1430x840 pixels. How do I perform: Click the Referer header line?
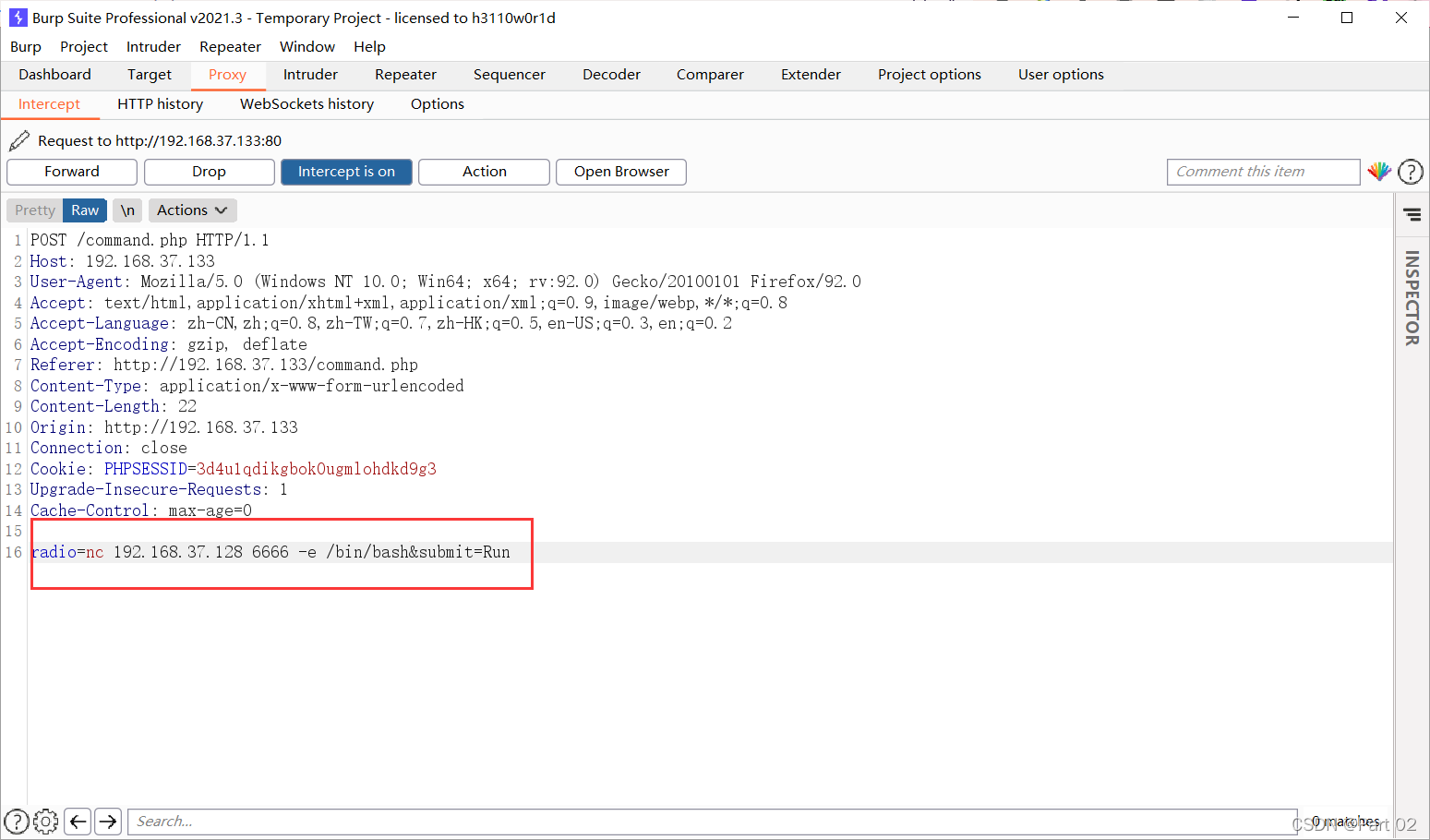click(x=223, y=365)
